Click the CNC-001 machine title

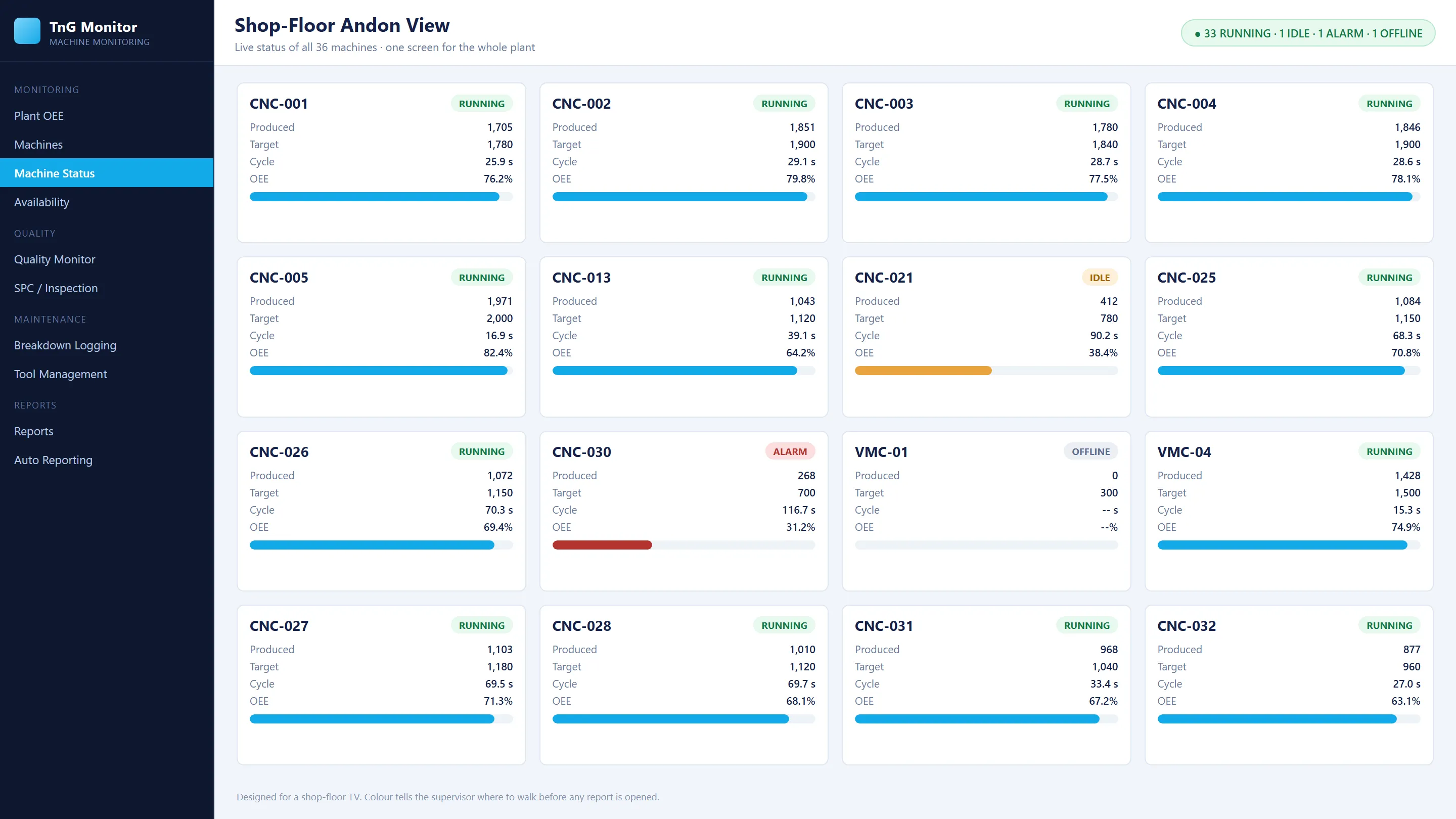279,104
